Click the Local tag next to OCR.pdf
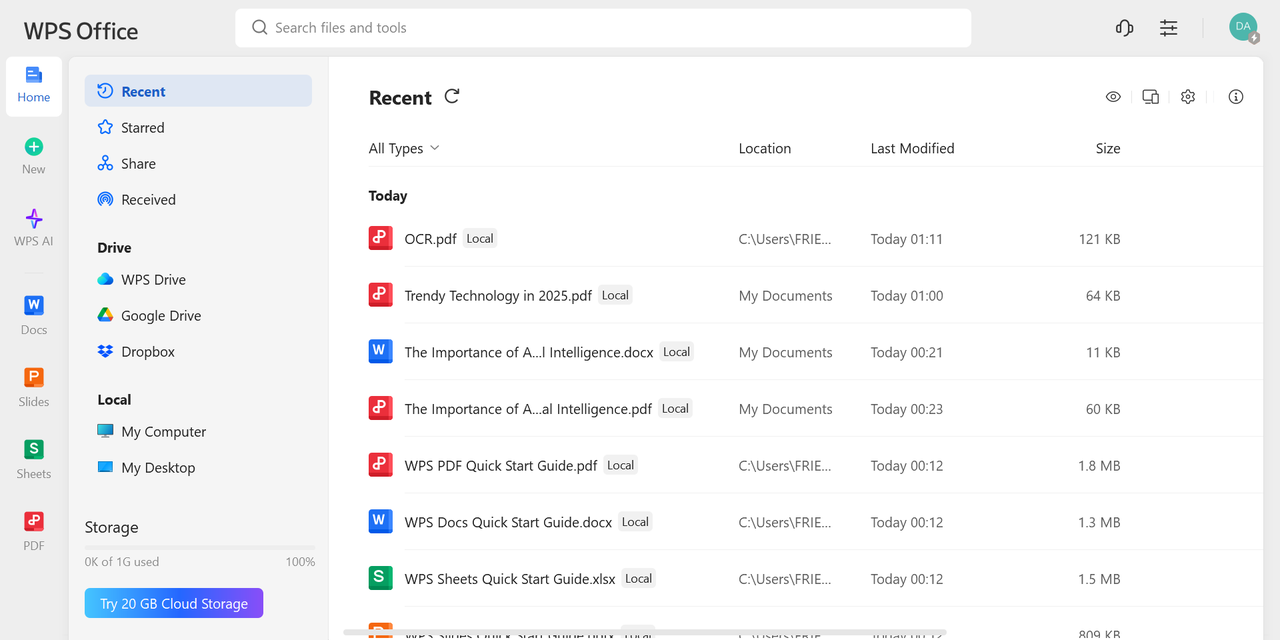Viewport: 1280px width, 640px height. [x=480, y=238]
